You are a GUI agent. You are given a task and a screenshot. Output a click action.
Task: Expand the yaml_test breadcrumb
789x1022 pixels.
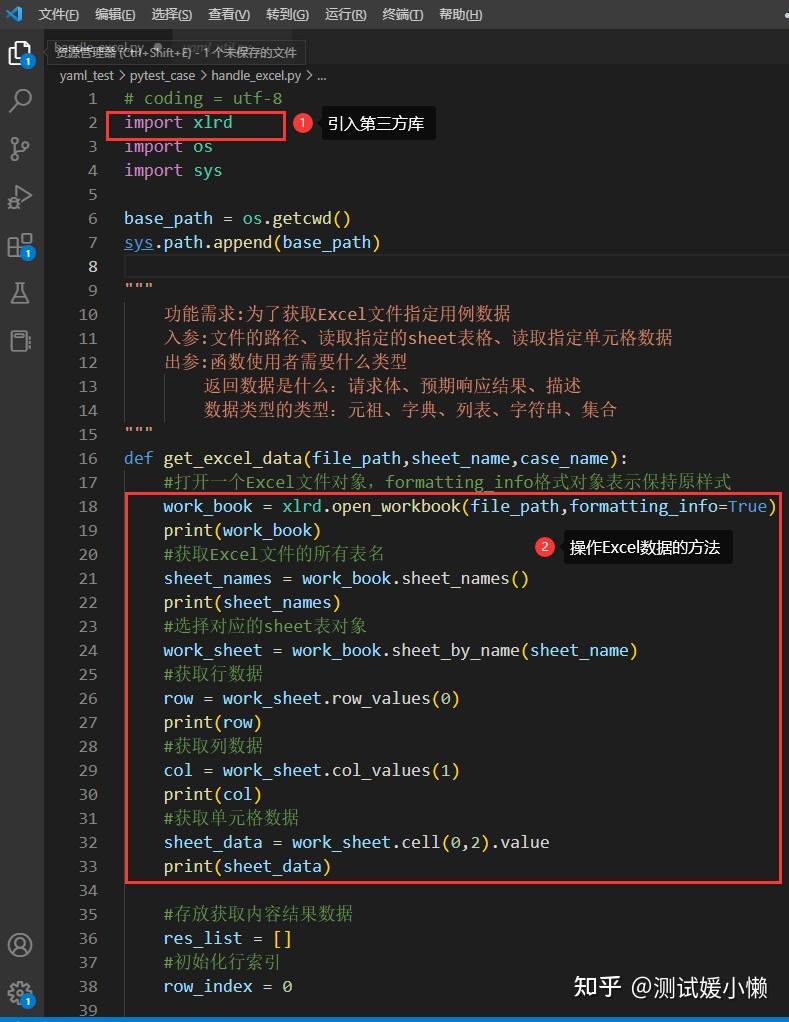coord(87,76)
